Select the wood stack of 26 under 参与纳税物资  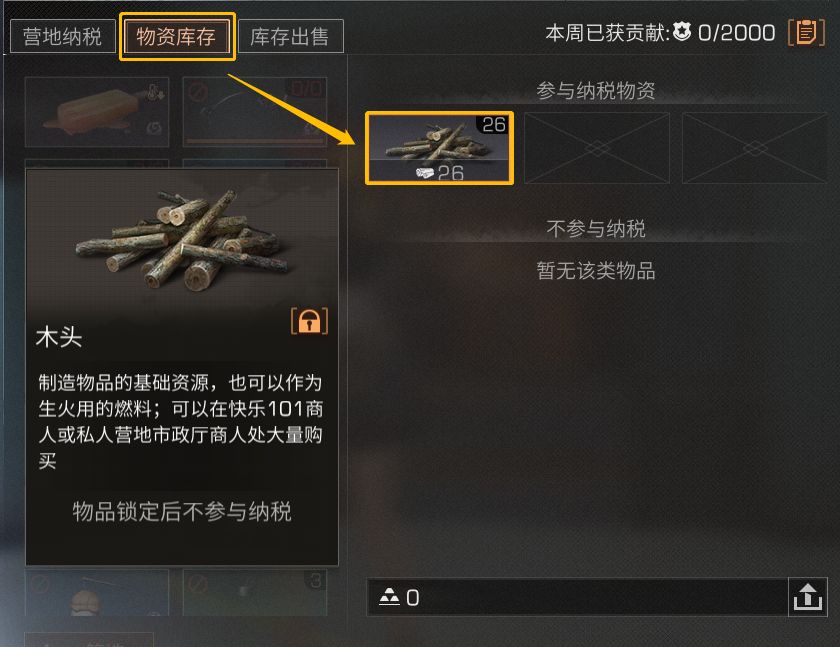click(x=439, y=148)
